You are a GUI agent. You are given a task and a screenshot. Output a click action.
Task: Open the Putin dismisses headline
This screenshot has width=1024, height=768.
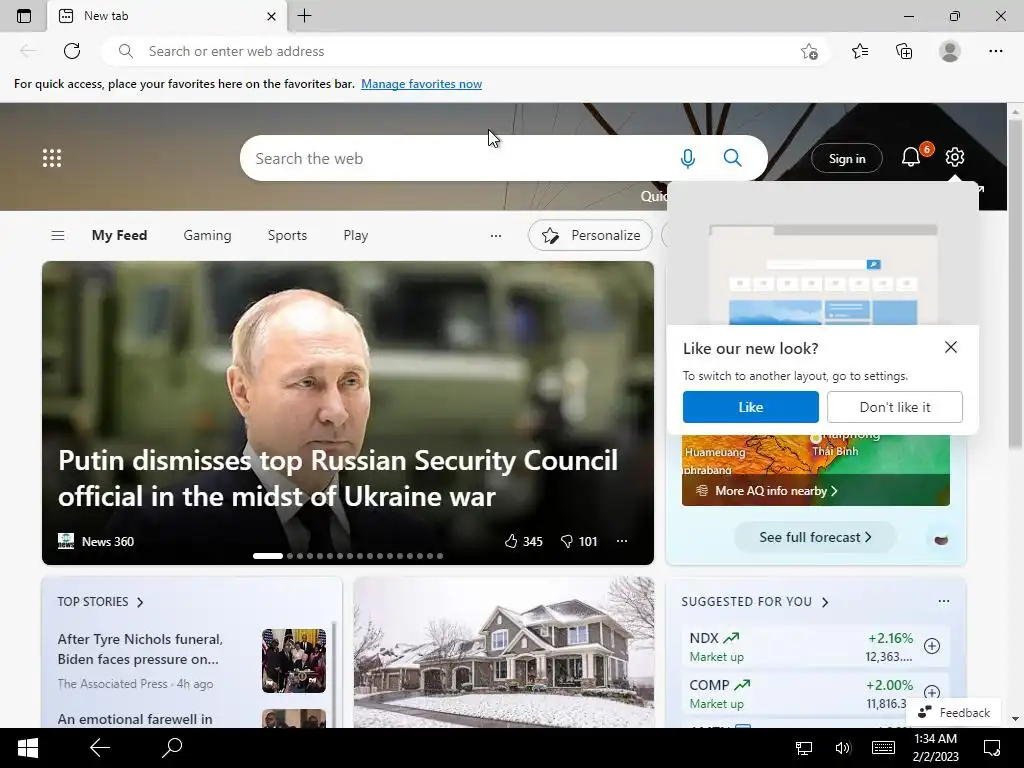click(x=338, y=478)
